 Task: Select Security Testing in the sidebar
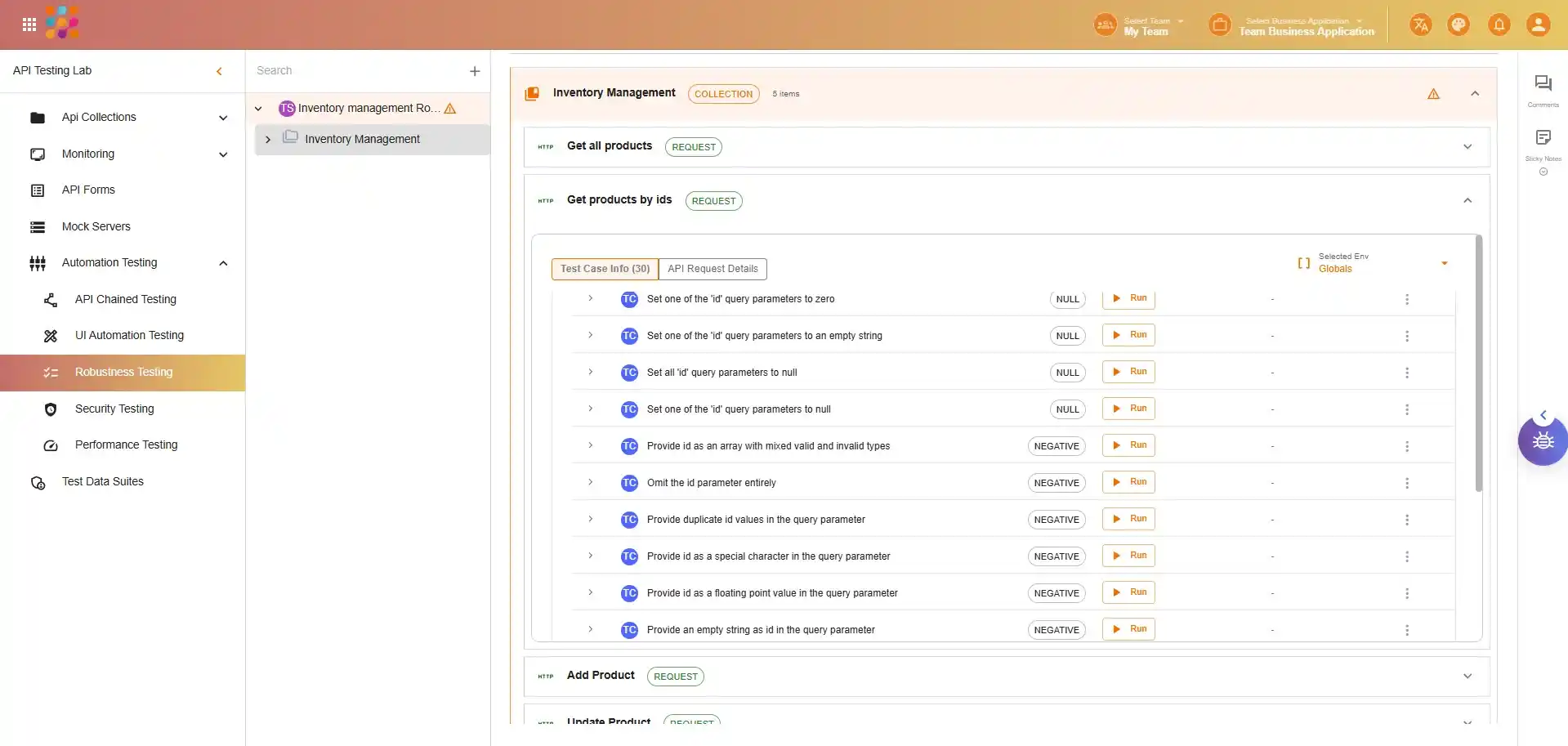pyautogui.click(x=114, y=409)
